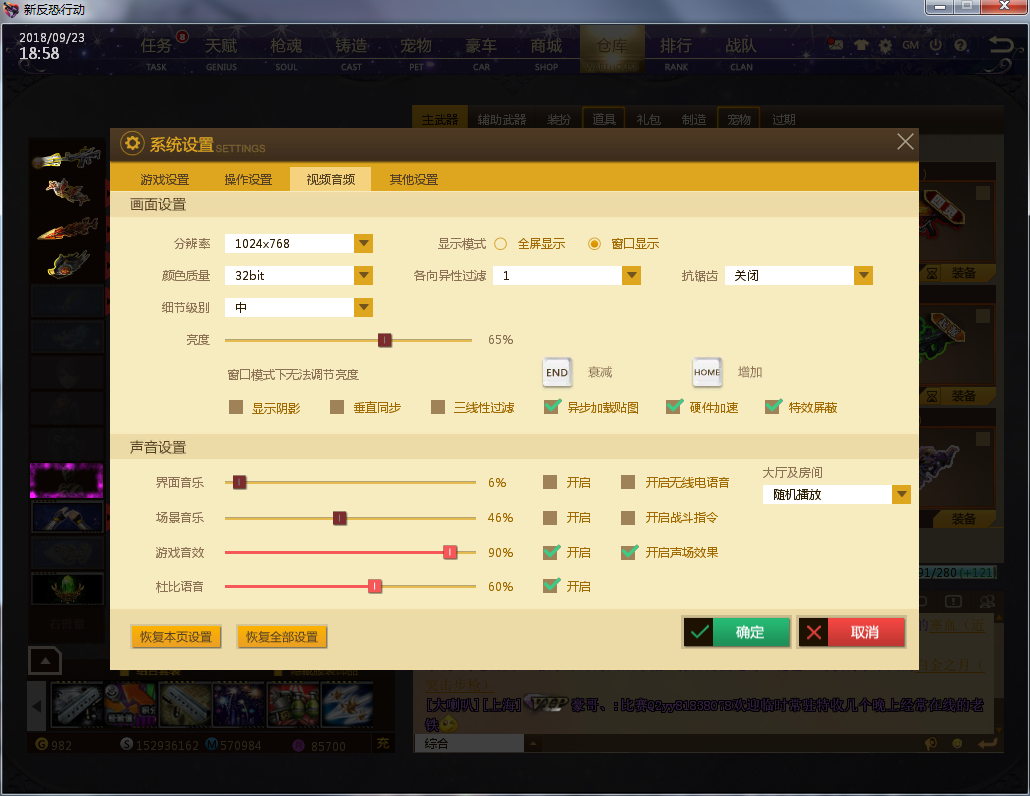Toggle the 特效屏蔽 checkbox
Image resolution: width=1030 pixels, height=796 pixels.
coord(773,407)
